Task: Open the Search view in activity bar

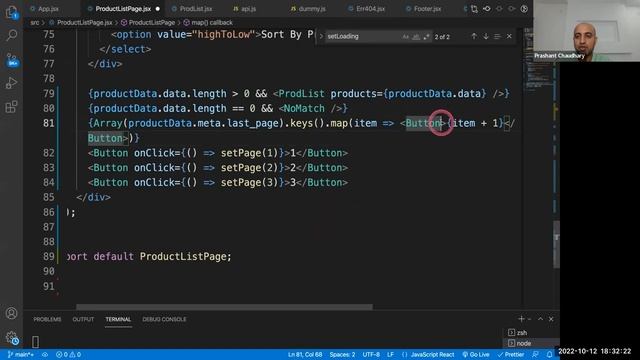Action: coord(11,36)
